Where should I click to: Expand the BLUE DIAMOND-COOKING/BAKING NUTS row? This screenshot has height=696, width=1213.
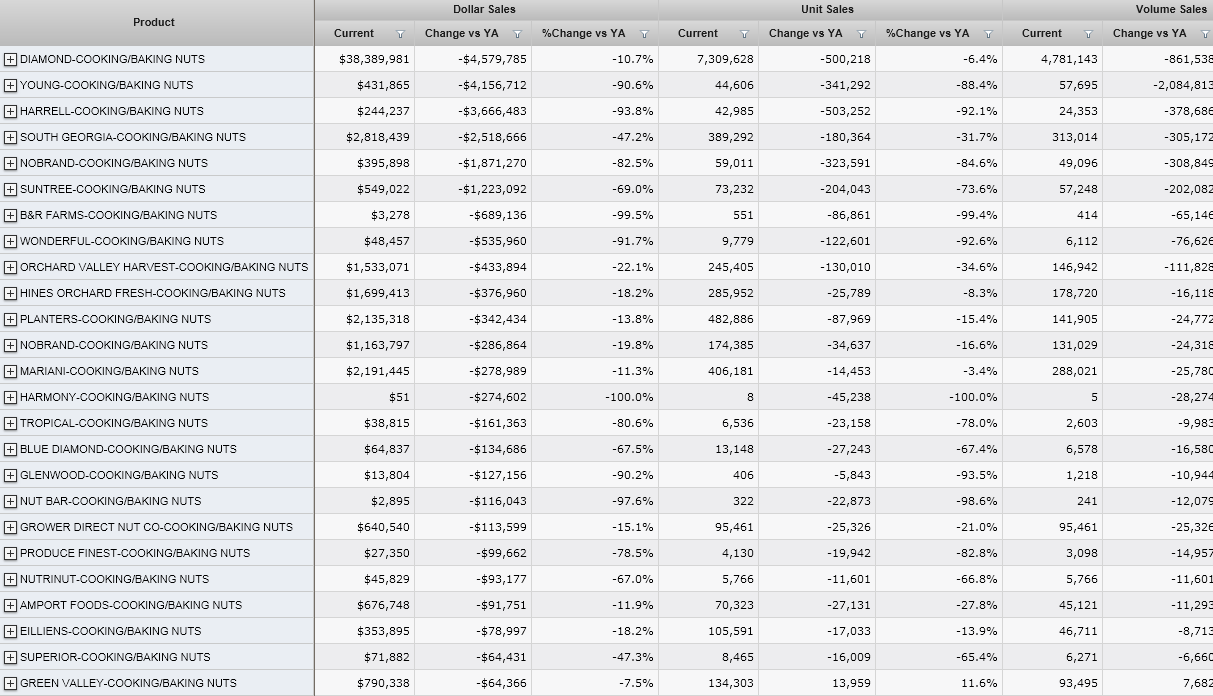click(10, 449)
